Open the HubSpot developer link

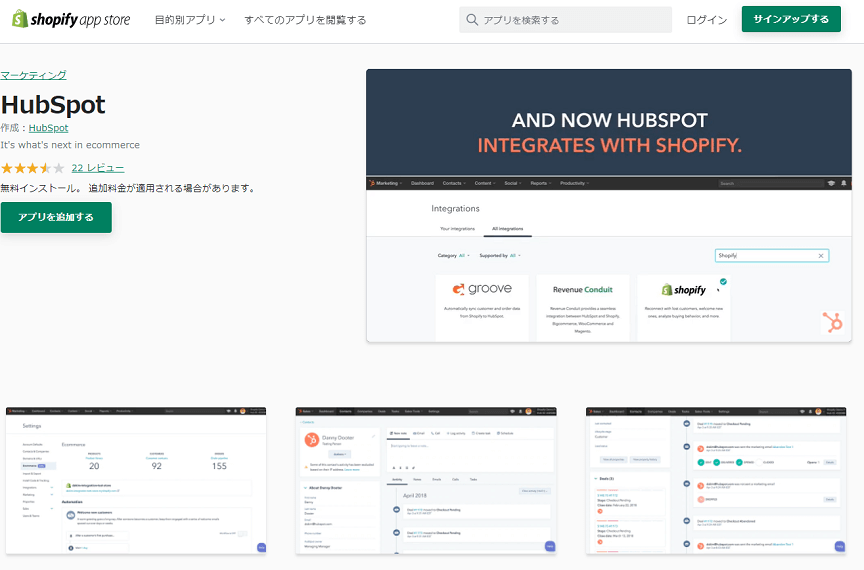pos(48,128)
